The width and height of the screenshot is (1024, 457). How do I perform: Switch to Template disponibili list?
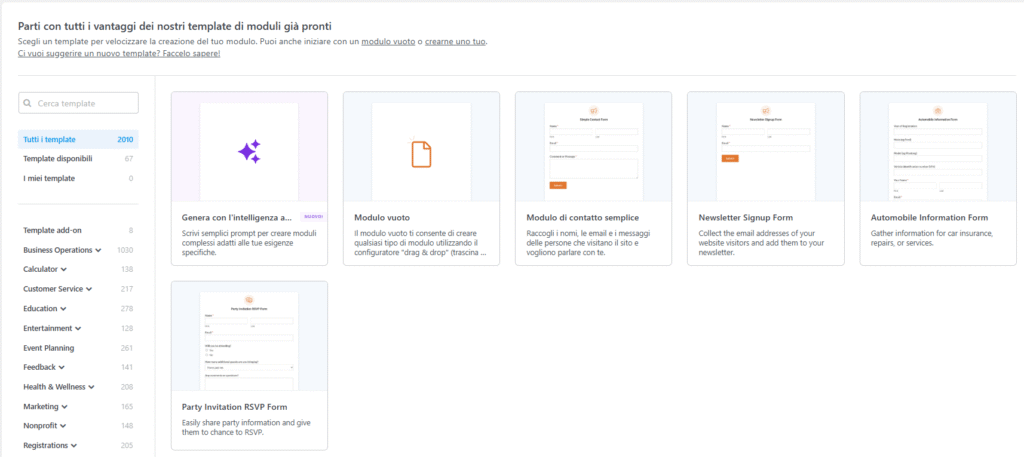tap(58, 159)
